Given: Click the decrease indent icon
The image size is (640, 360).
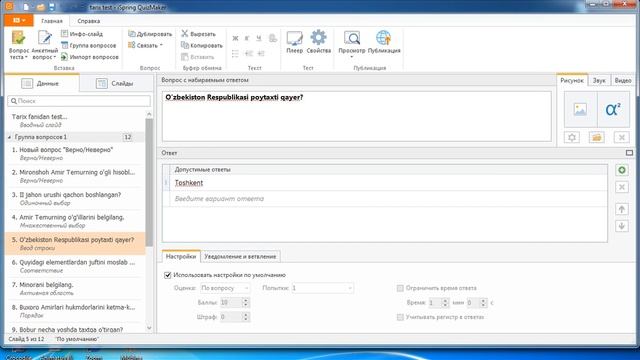Looking at the screenshot, I should click(x=248, y=53).
